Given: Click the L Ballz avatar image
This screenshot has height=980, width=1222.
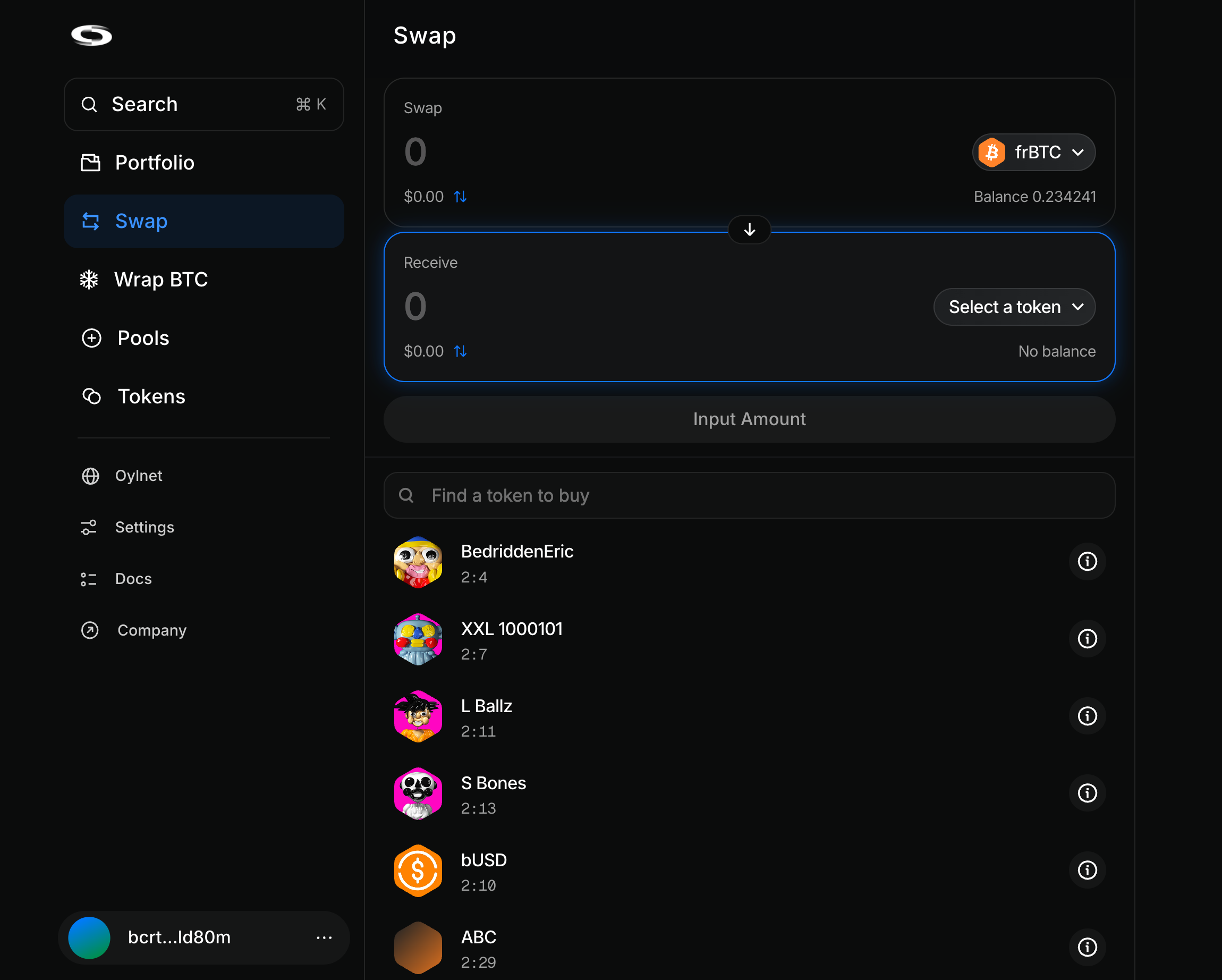Looking at the screenshot, I should [418, 716].
